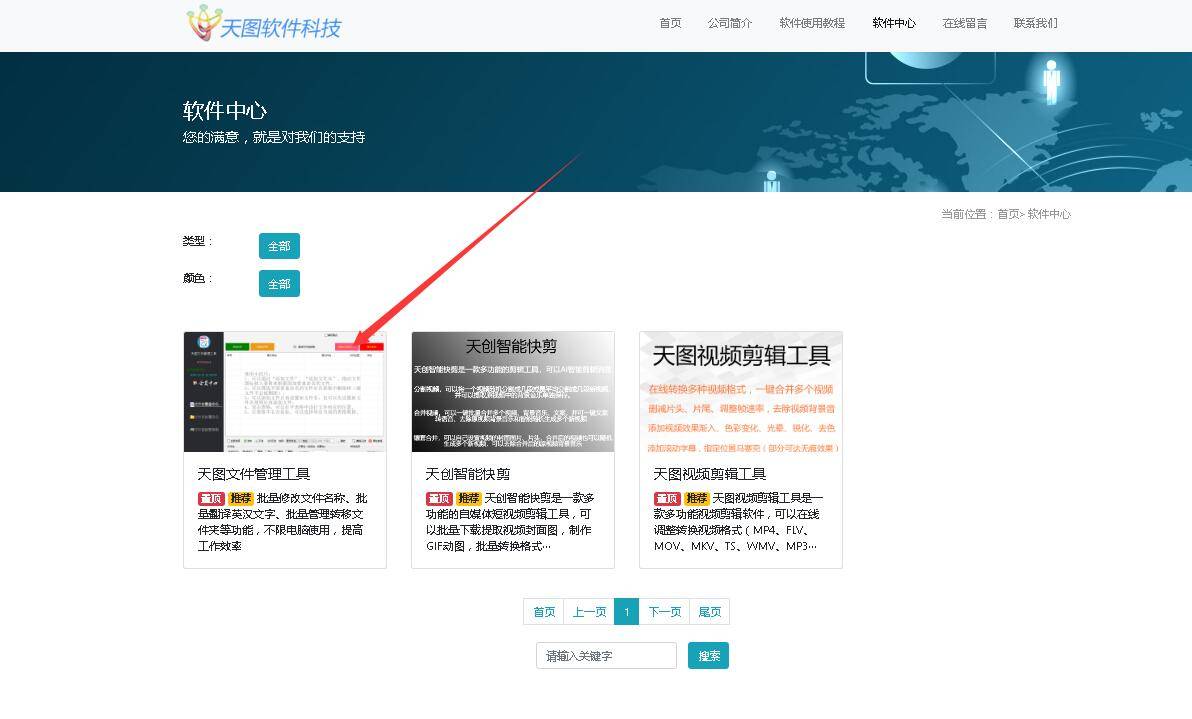Viewport: 1192px width, 719px height.
Task: Click the 首页 breadcrumb link
Action: 1008,214
